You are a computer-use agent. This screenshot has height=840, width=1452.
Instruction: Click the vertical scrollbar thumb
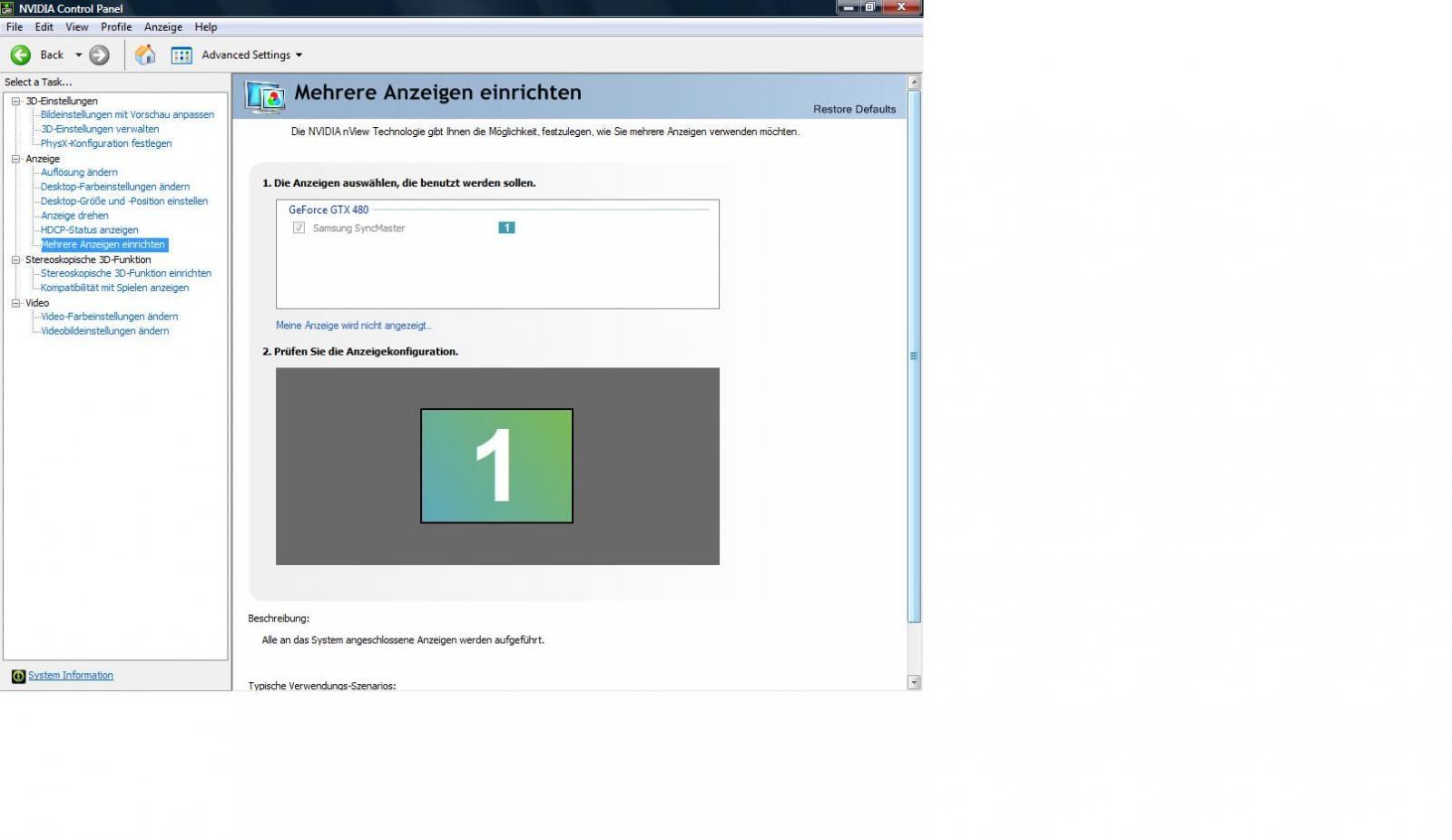(914, 356)
